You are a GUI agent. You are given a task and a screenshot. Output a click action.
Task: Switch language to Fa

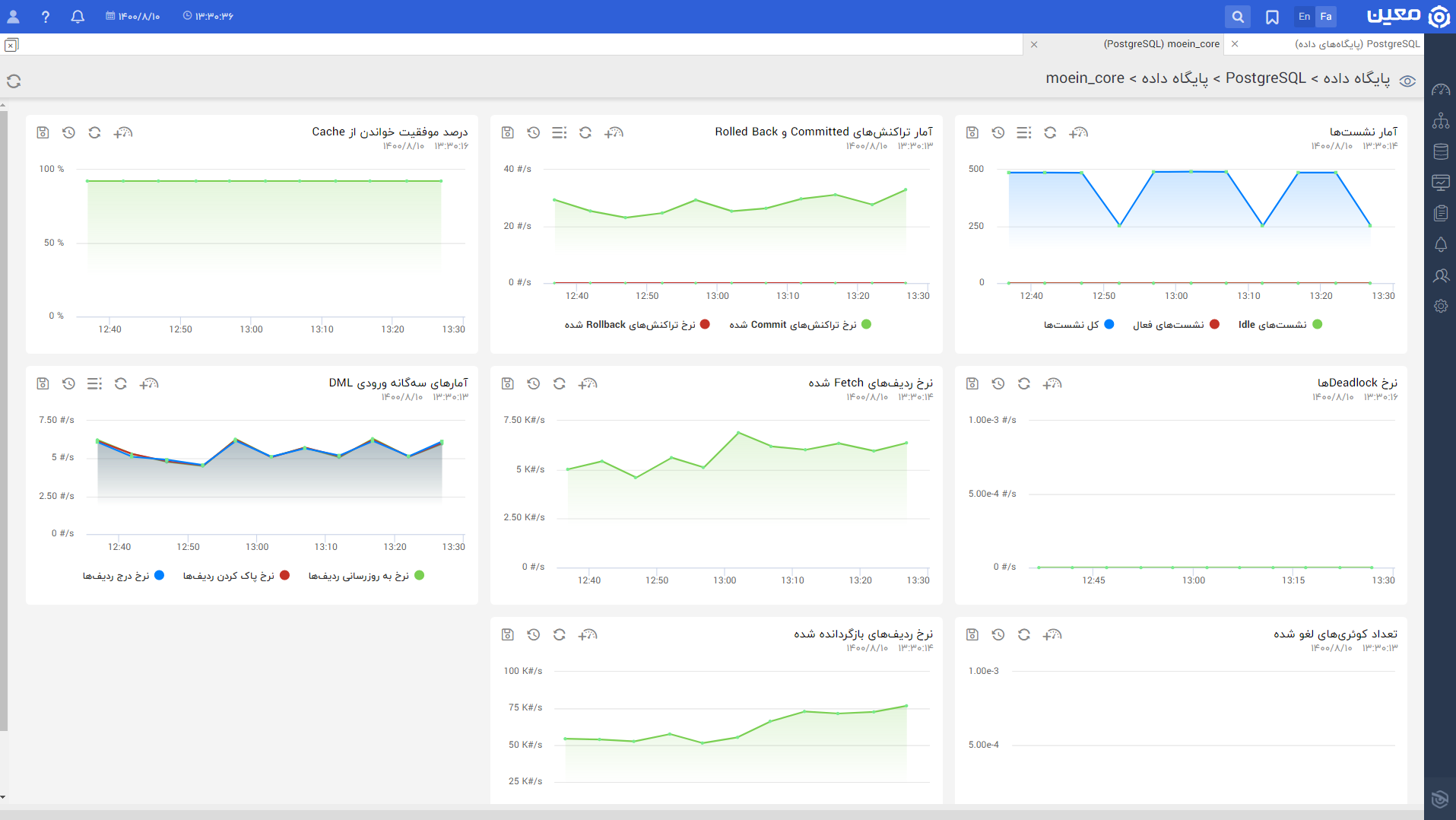[1326, 16]
